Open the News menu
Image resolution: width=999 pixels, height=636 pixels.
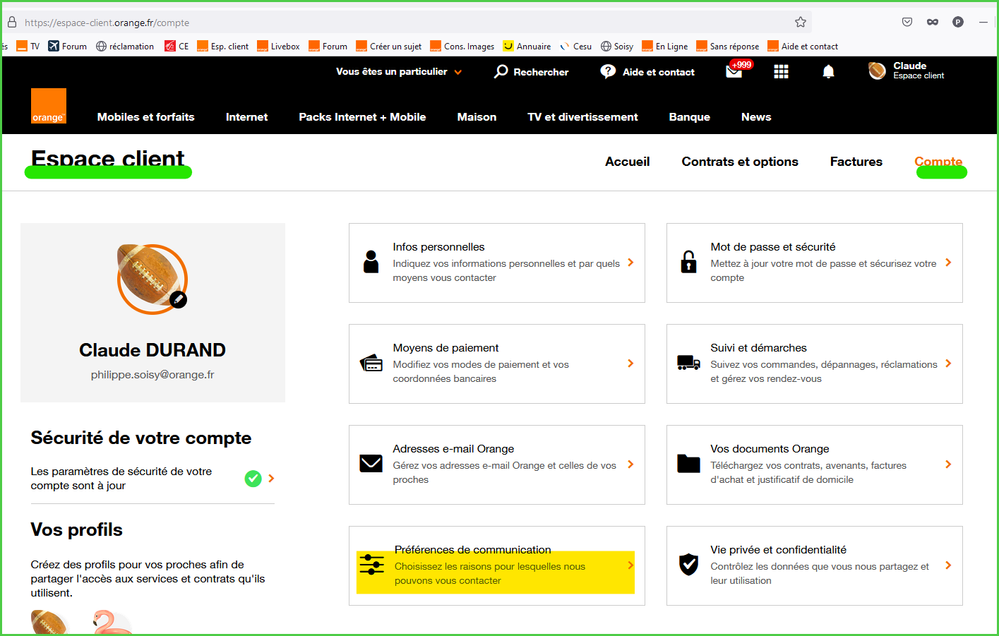pos(756,117)
